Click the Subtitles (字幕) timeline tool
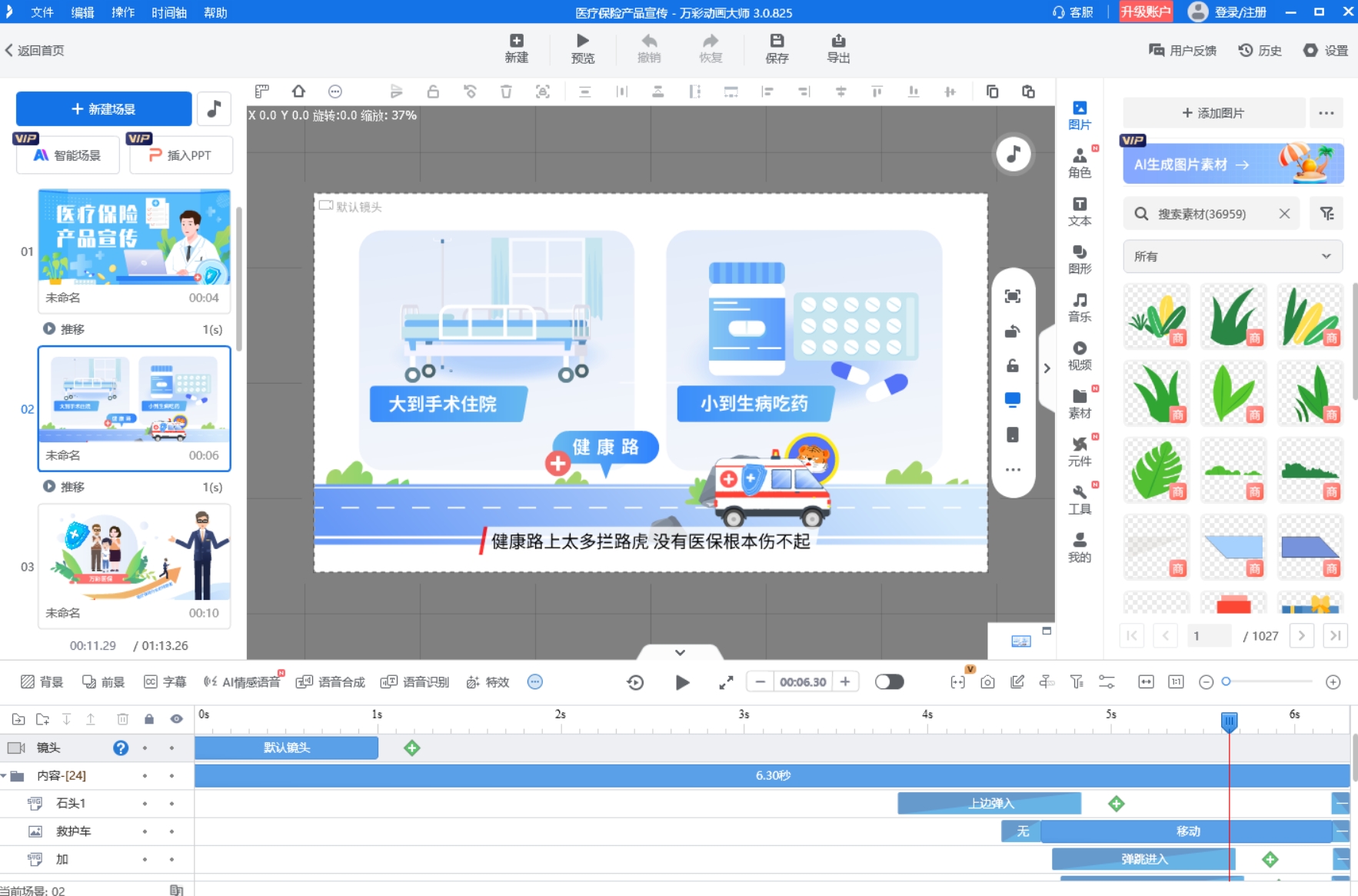Screen dimensions: 1358x896 (x=165, y=681)
